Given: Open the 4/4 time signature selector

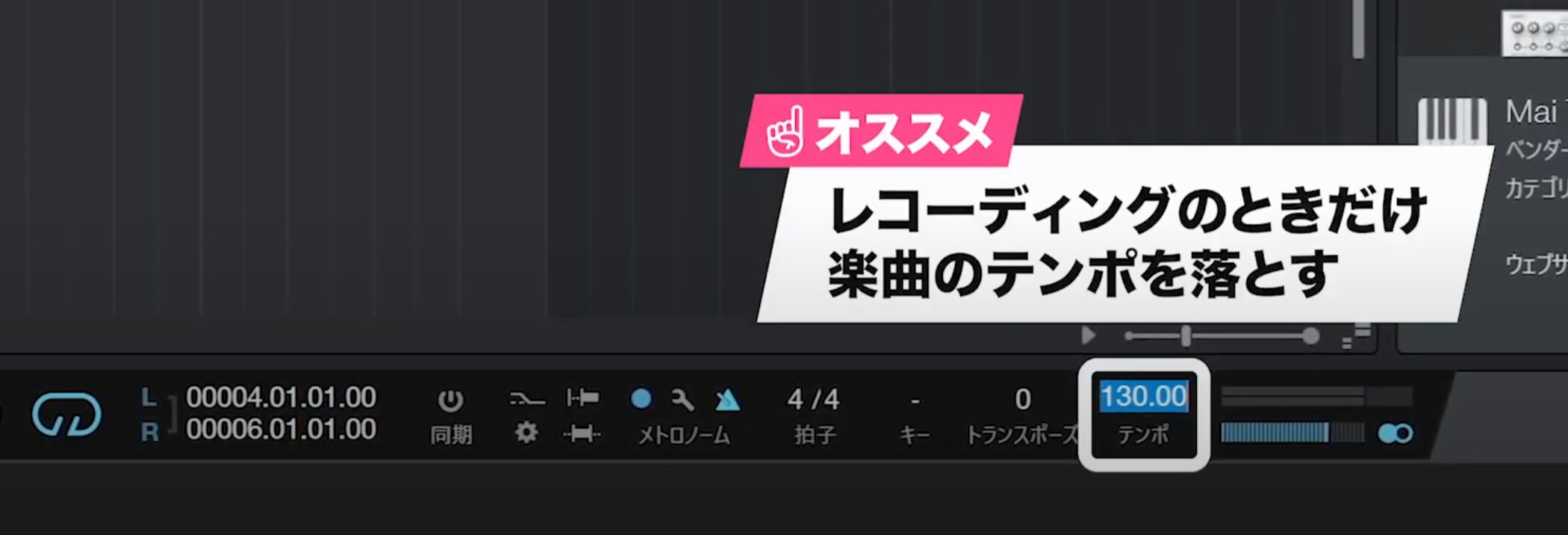Looking at the screenshot, I should (813, 400).
